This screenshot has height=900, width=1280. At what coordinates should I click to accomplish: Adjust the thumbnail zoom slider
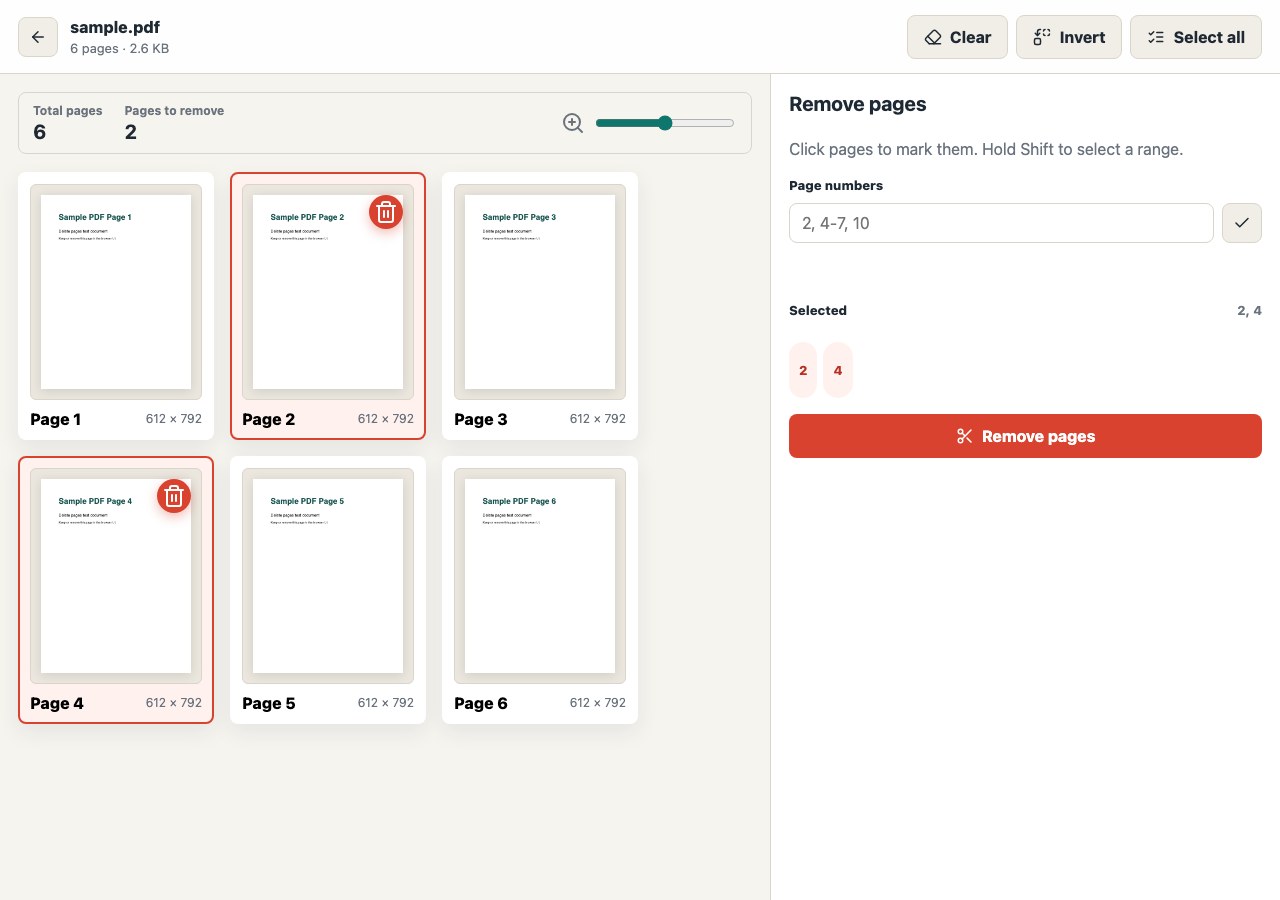point(665,123)
